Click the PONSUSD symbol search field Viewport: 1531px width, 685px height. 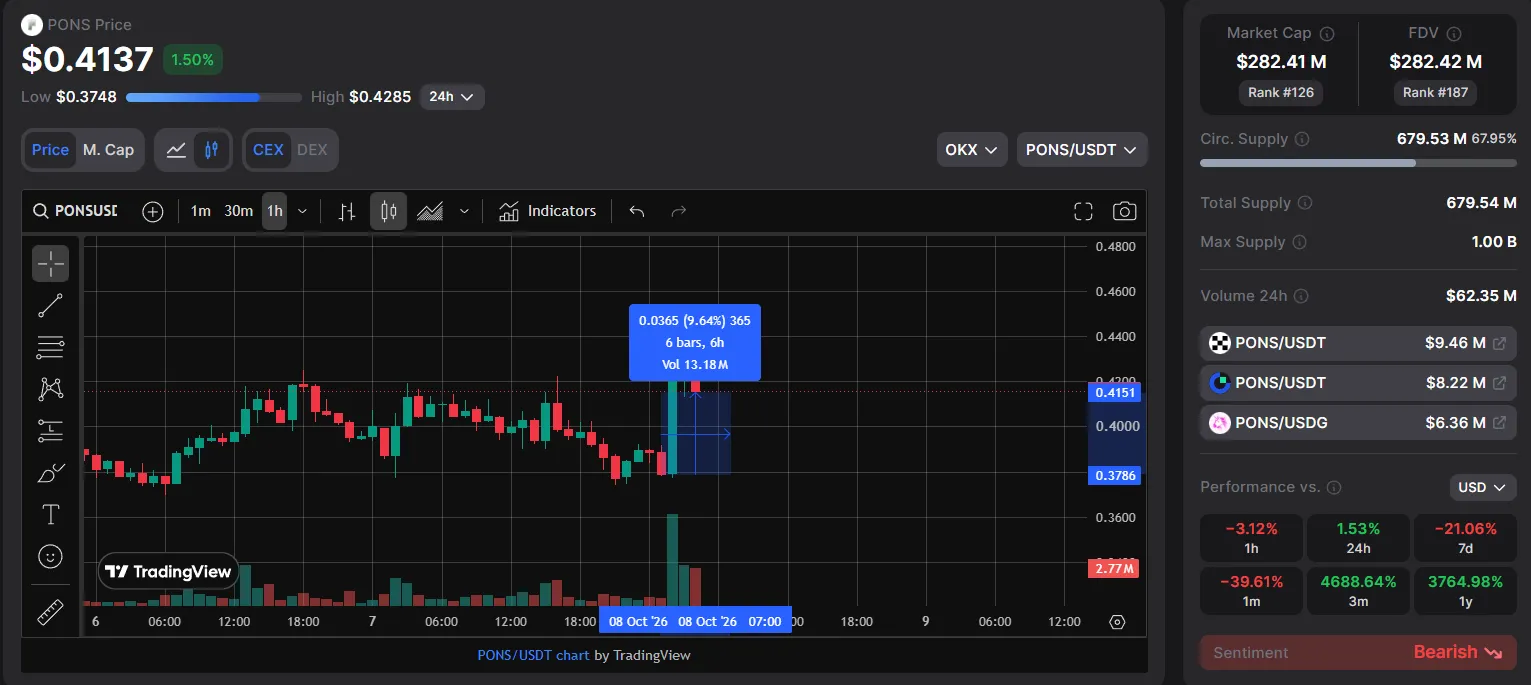pos(76,211)
